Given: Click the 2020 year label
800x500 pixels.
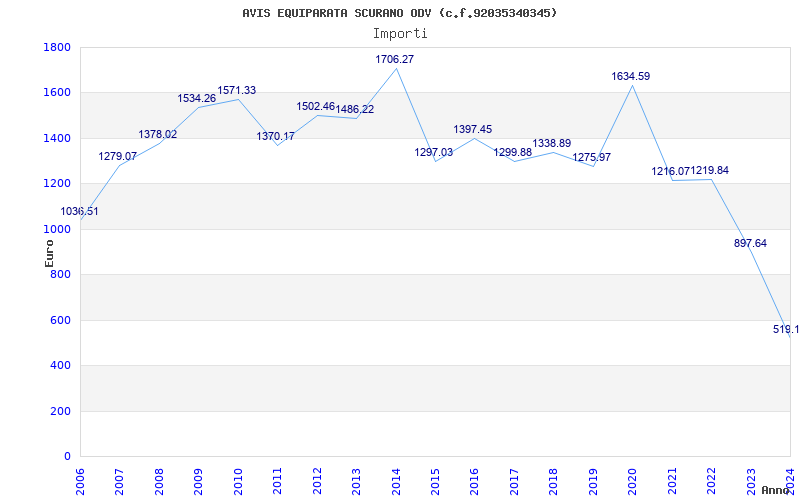Looking at the screenshot, I should coord(633,481).
